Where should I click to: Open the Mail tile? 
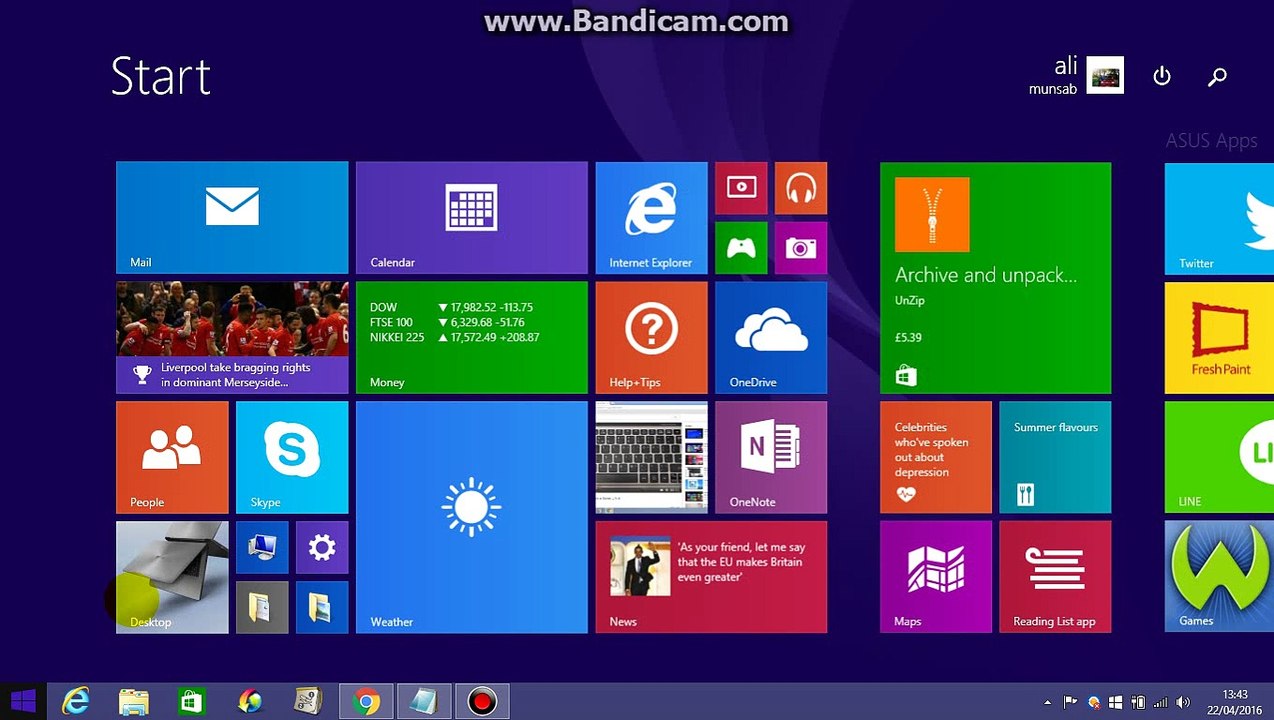[x=232, y=218]
